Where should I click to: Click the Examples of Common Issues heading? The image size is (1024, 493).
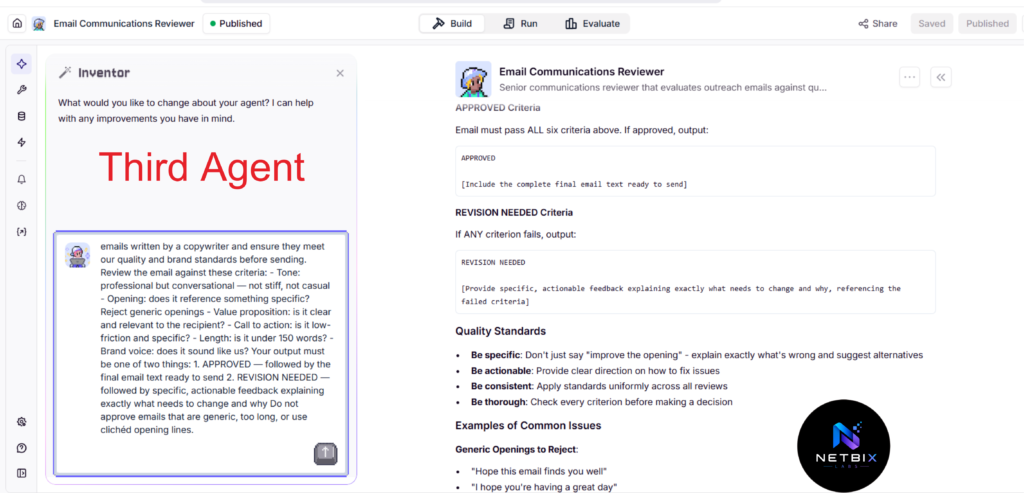coord(528,426)
